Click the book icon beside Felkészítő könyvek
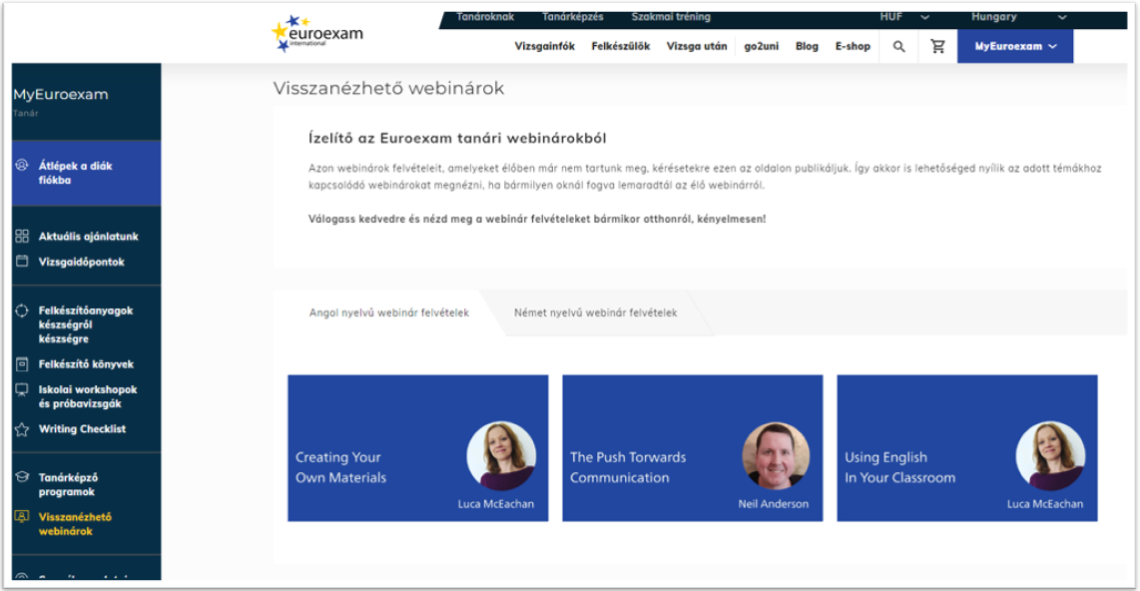 click(x=23, y=363)
